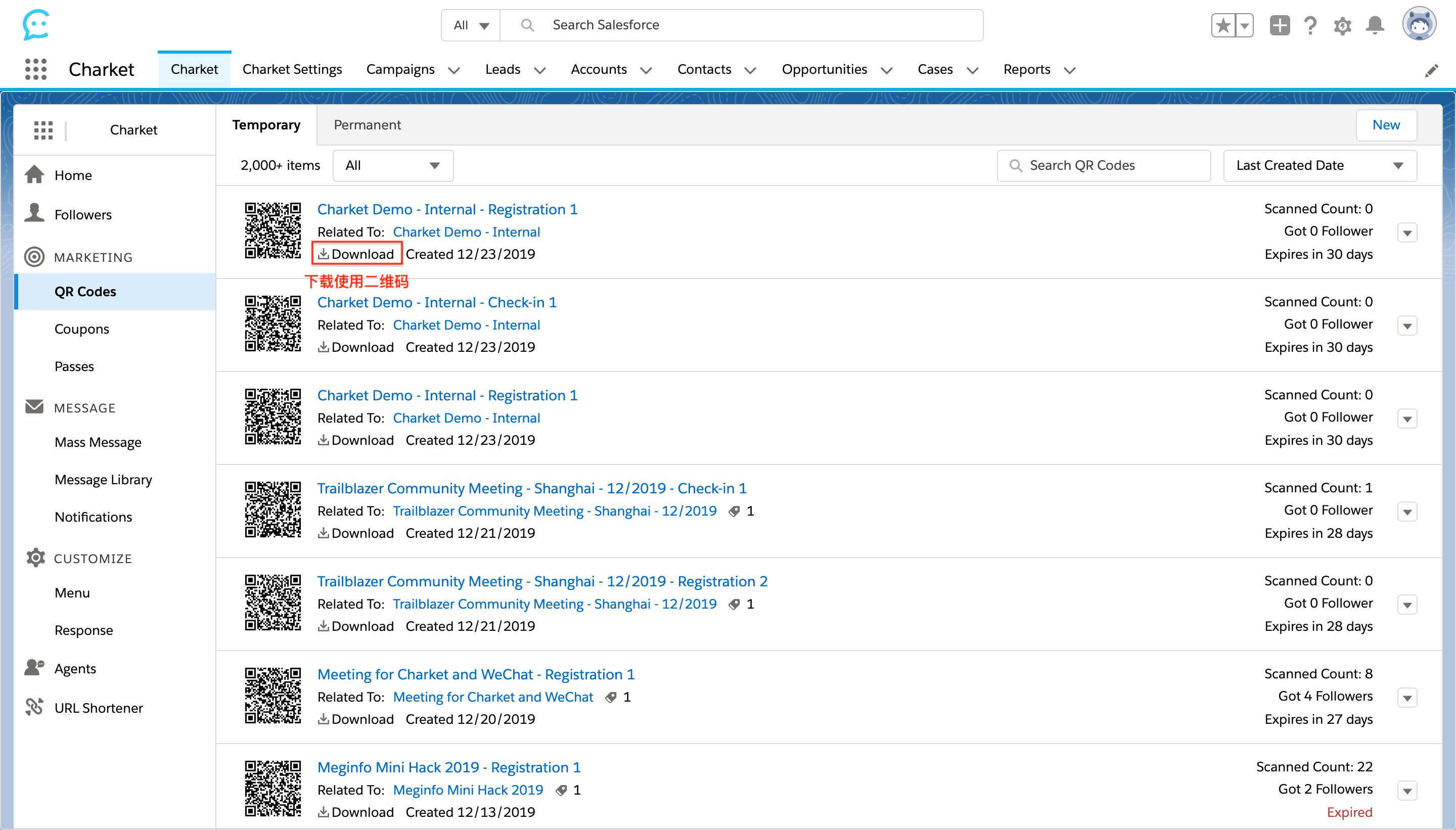Click the QR thumbnail of Meginfo Mini Hack 2019
This screenshot has width=1456, height=830.
273,789
